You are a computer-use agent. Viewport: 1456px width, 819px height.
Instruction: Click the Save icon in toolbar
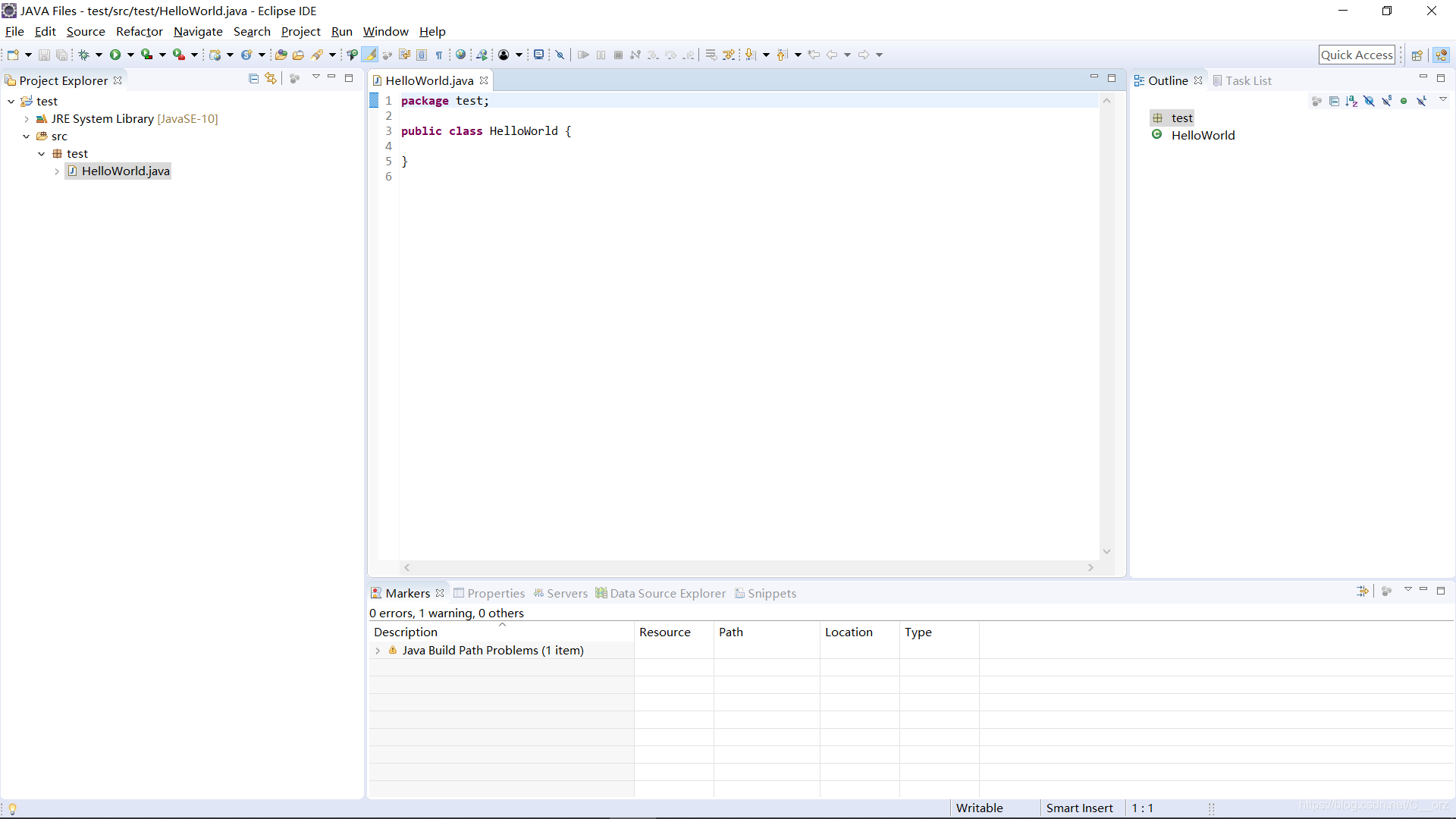click(44, 55)
